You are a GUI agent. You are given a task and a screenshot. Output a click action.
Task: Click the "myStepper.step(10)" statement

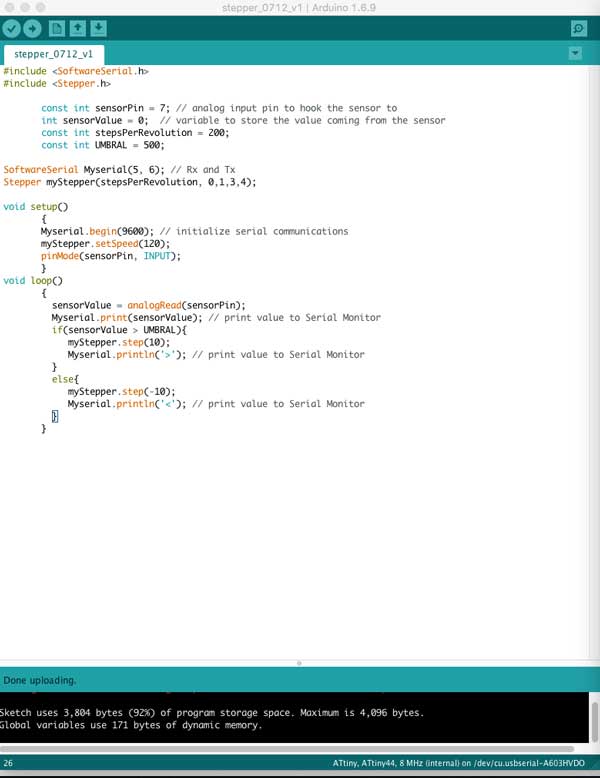tap(119, 342)
